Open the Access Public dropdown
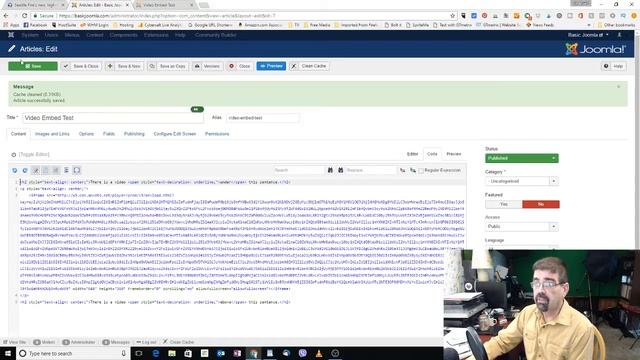 (x=522, y=227)
